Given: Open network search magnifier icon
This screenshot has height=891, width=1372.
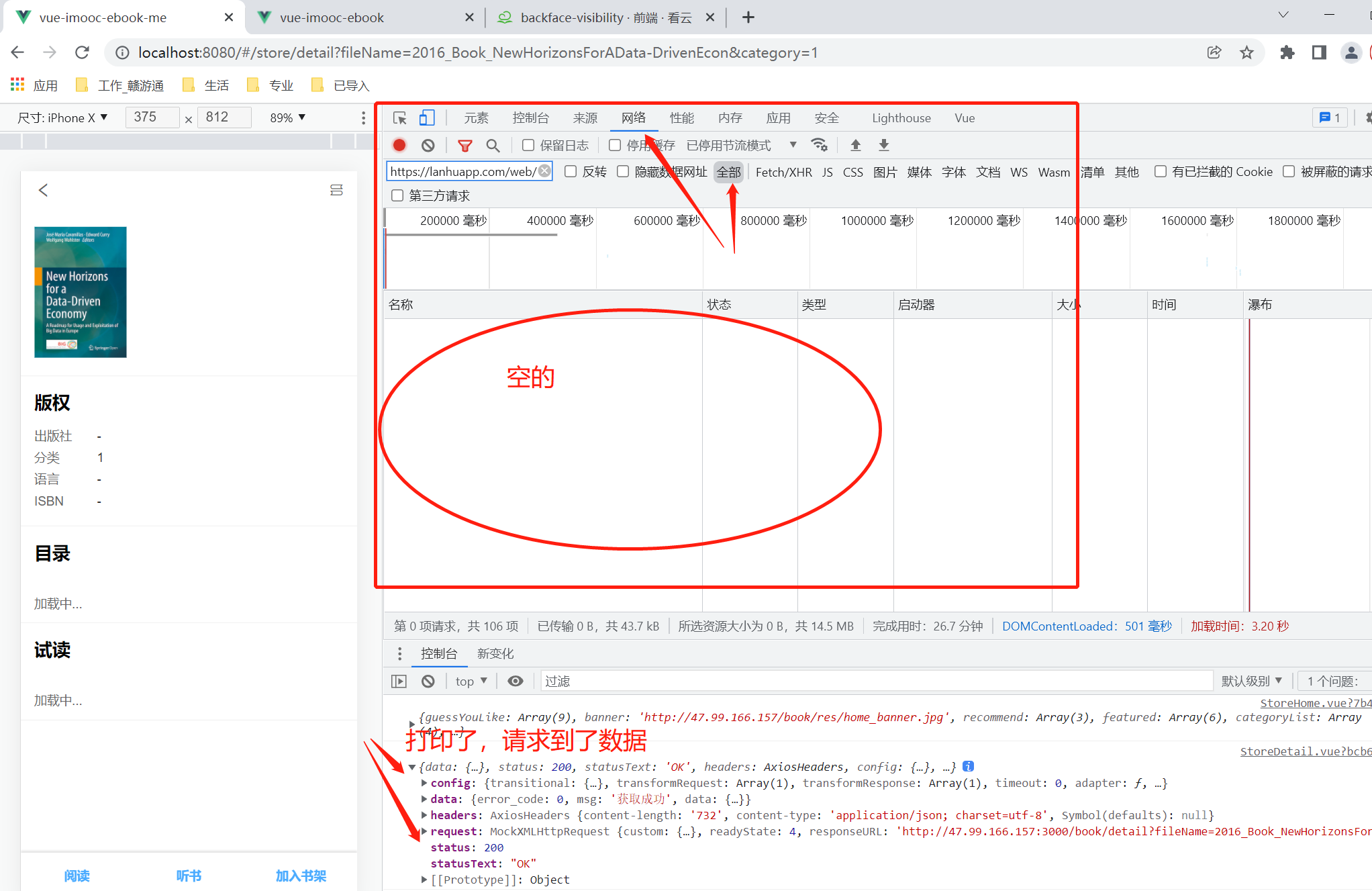Looking at the screenshot, I should pos(493,145).
